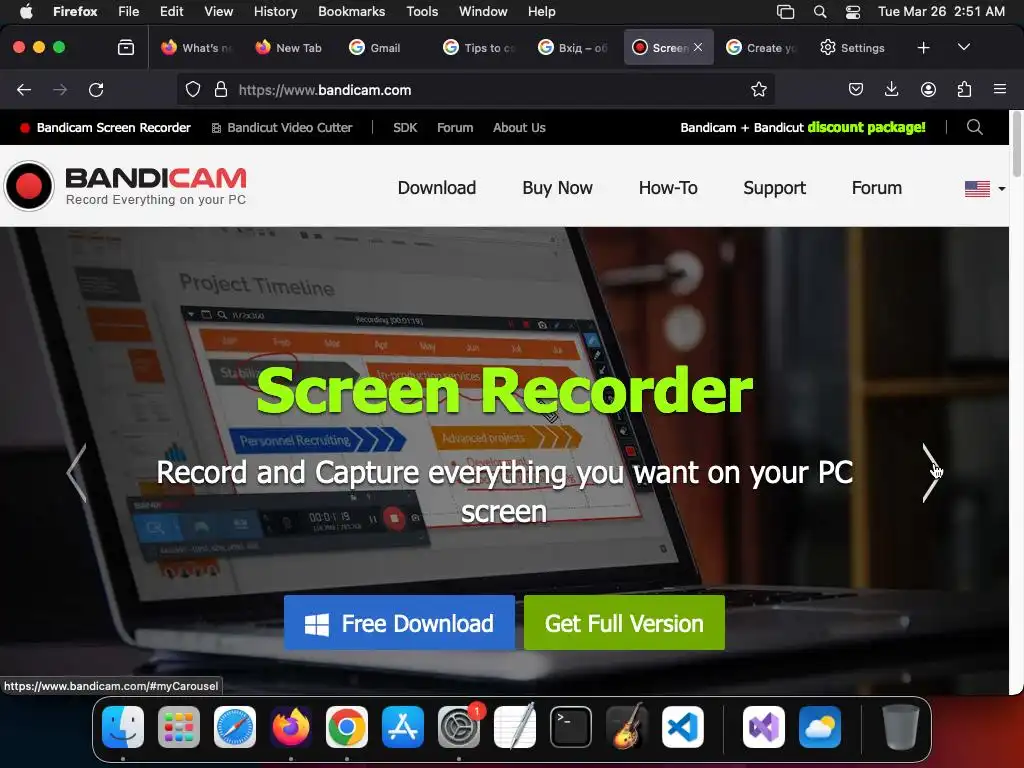
Task: Open the Pocket save icon
Action: point(856,89)
